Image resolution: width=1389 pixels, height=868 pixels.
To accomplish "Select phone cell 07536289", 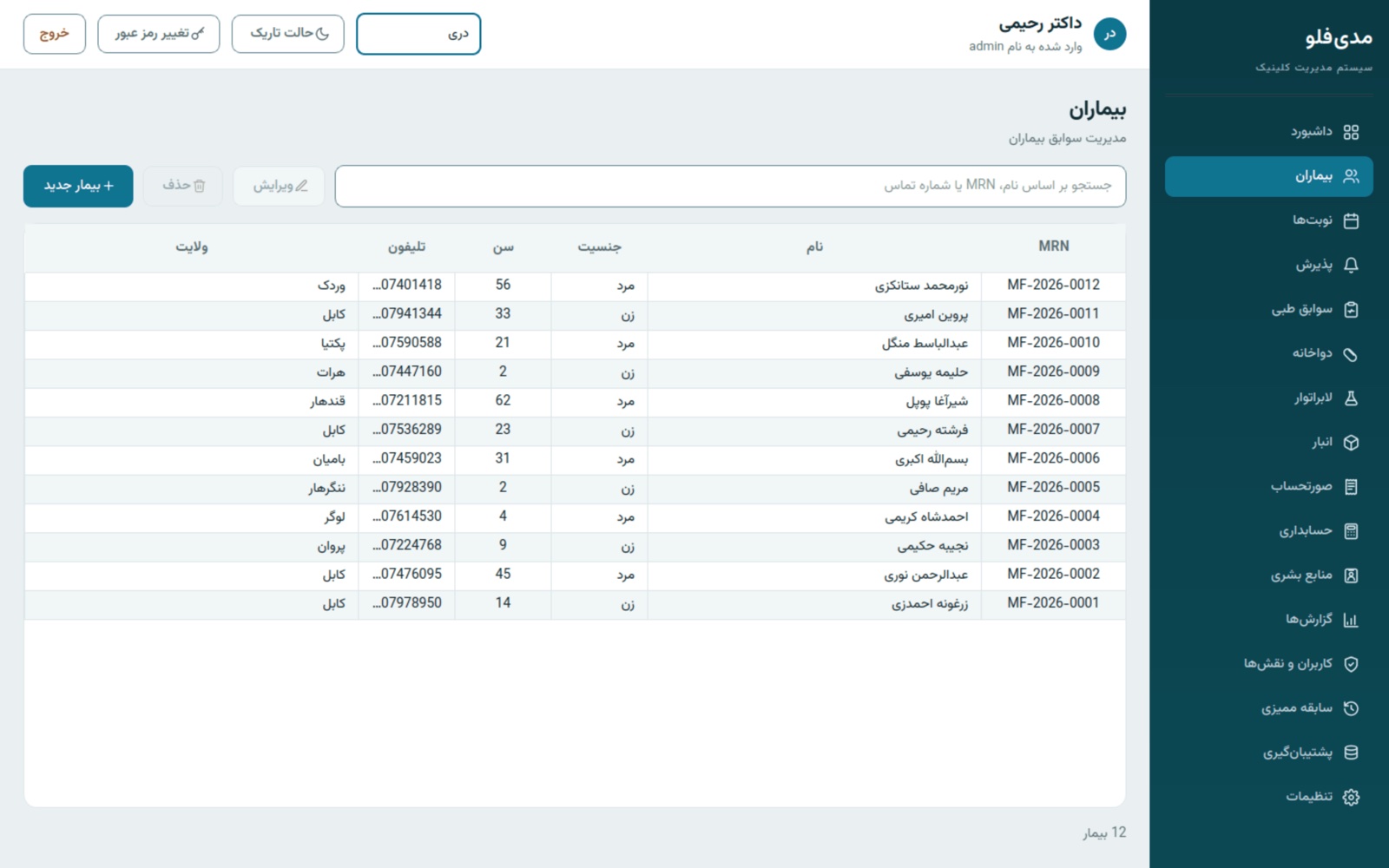I will pos(406,430).
